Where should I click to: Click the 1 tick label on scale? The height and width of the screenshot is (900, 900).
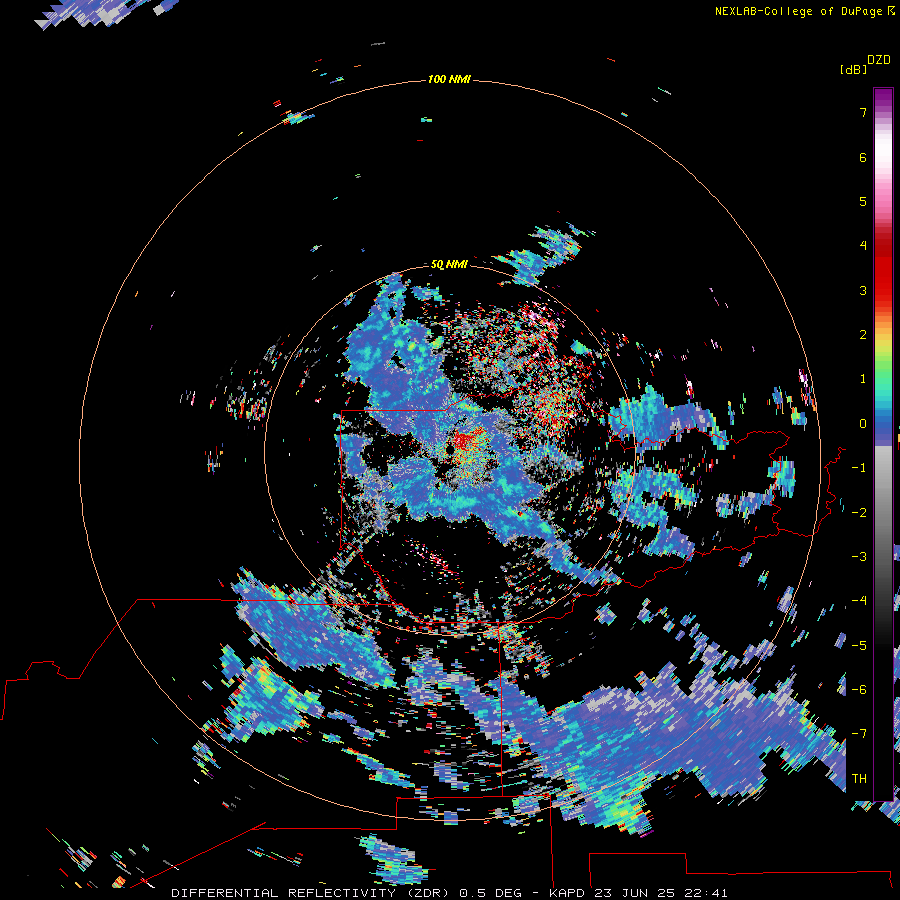coord(863,379)
